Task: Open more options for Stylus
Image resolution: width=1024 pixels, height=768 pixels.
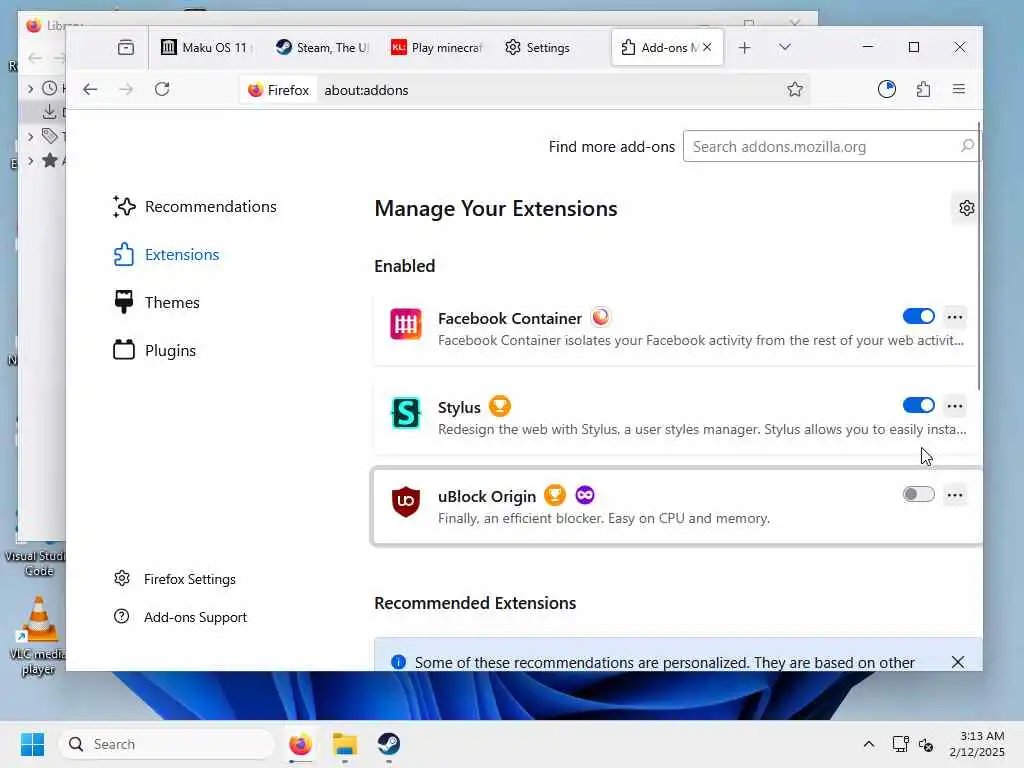Action: 955,406
